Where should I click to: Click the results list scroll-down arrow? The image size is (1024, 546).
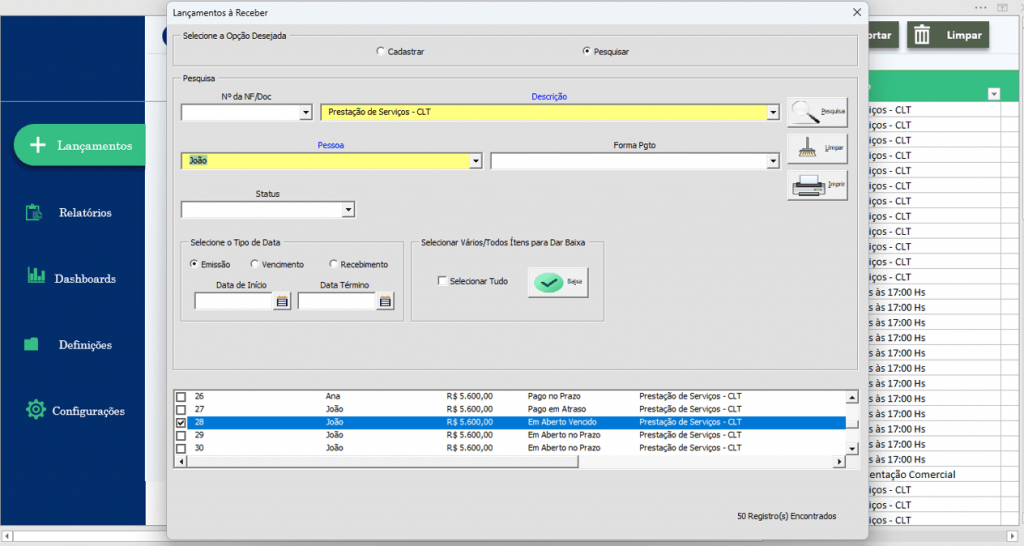(852, 448)
